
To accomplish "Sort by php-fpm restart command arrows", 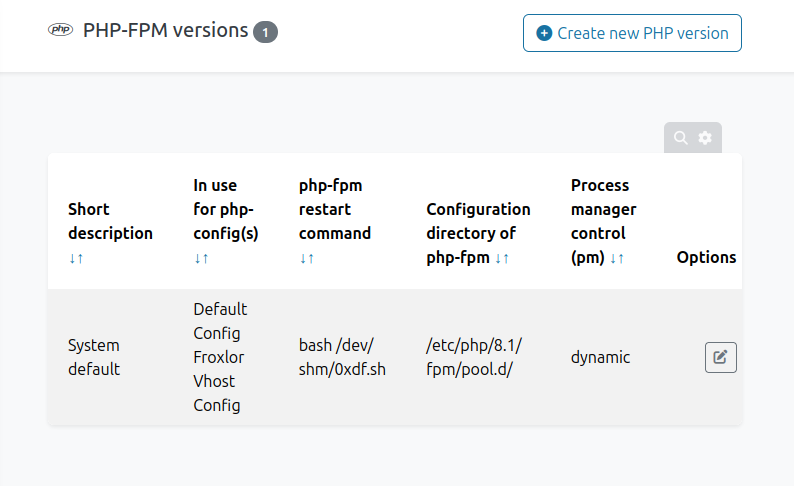I will pyautogui.click(x=308, y=258).
